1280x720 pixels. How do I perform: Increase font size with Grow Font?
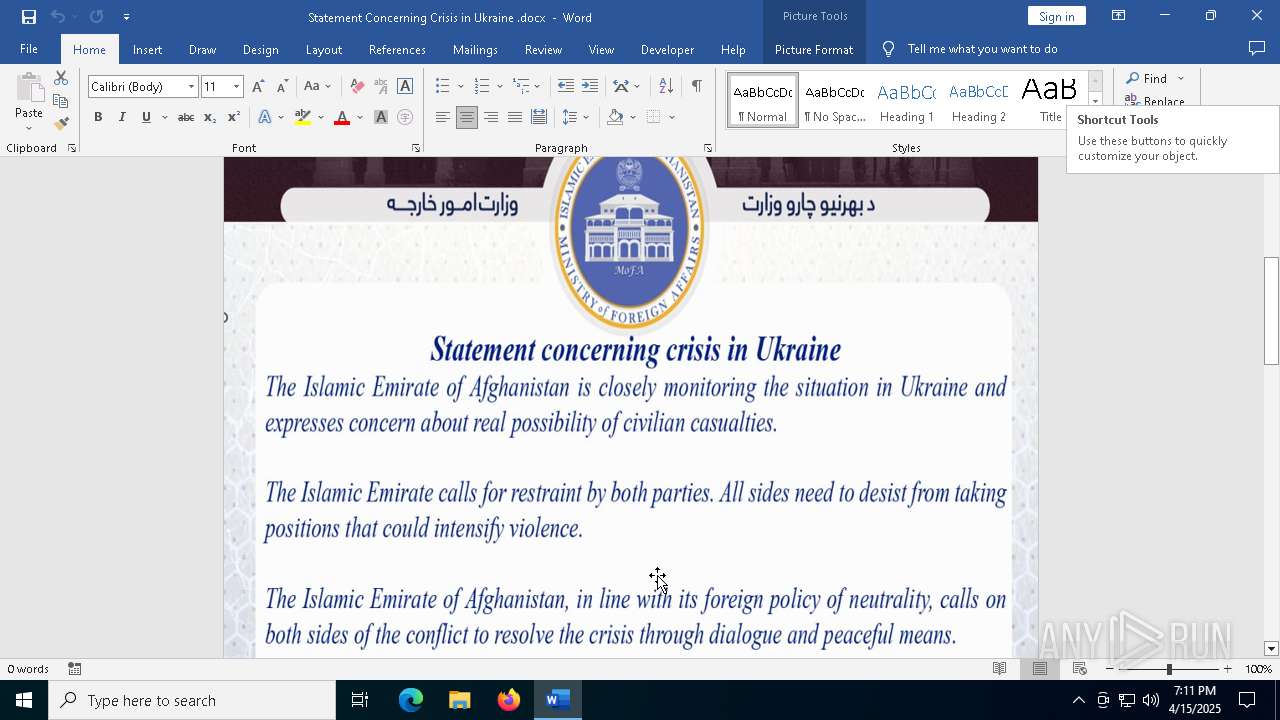click(x=258, y=87)
